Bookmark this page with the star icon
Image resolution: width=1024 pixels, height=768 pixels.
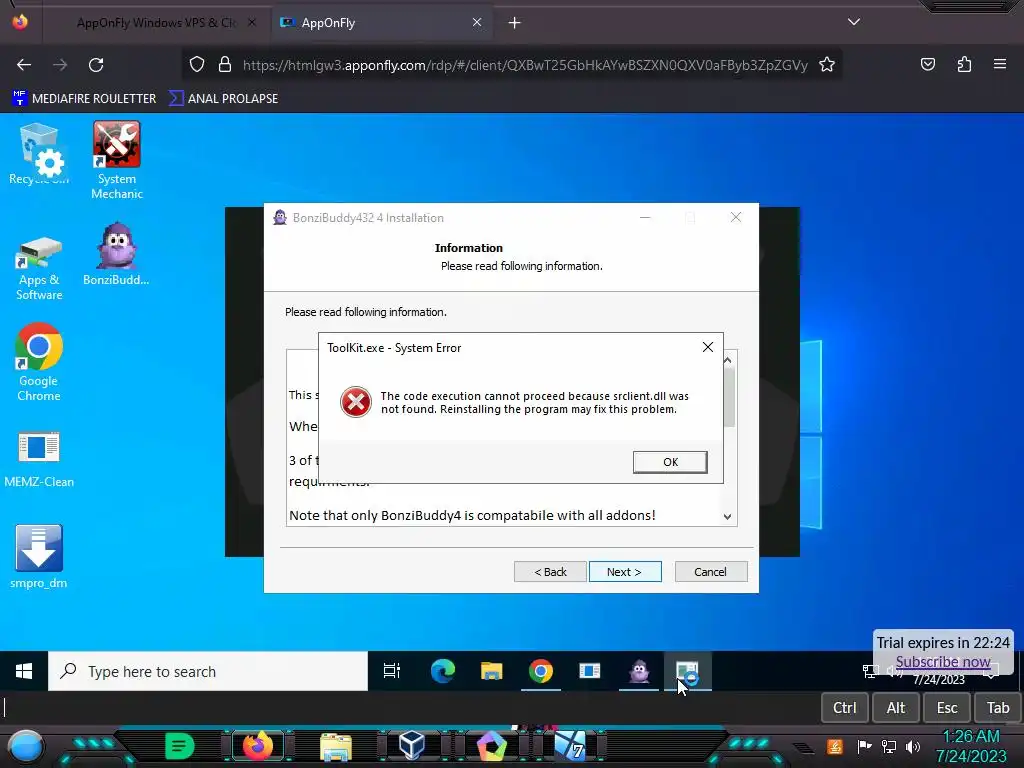pos(827,64)
